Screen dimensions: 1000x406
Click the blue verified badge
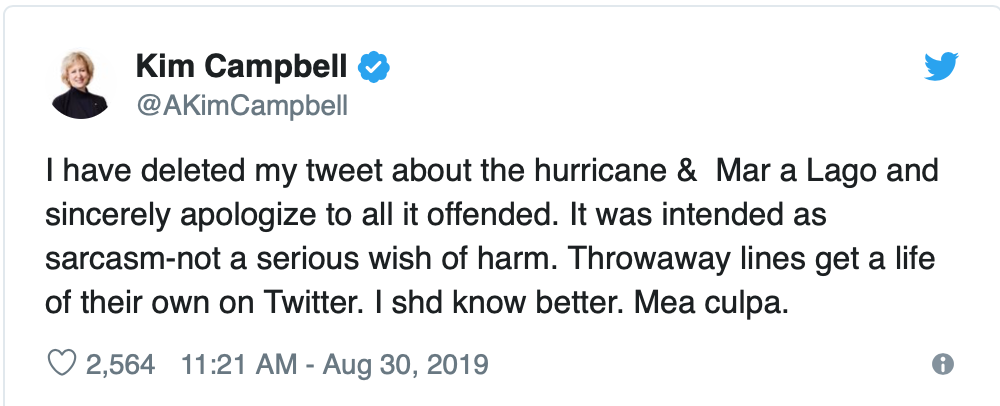point(374,67)
